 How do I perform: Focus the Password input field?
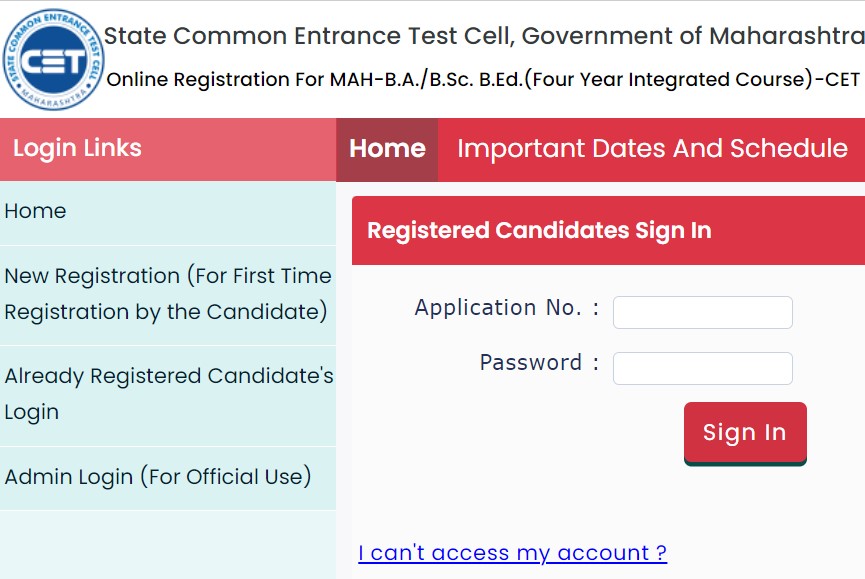pyautogui.click(x=702, y=368)
